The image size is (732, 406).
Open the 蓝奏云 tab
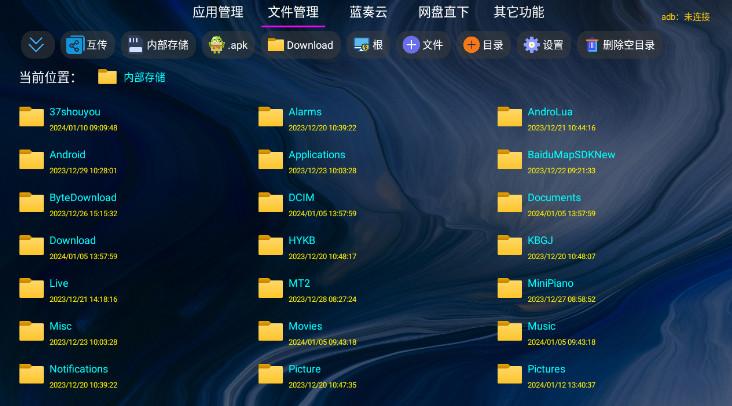point(368,12)
